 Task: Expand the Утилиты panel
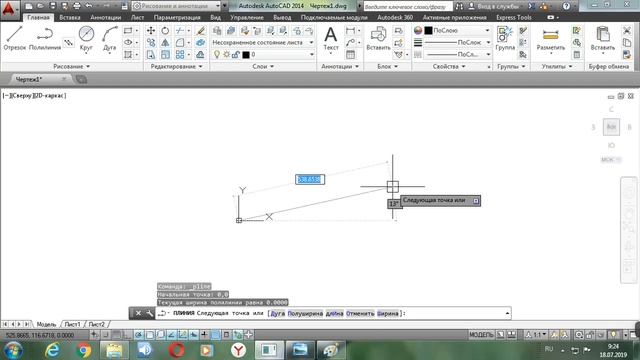[557, 66]
